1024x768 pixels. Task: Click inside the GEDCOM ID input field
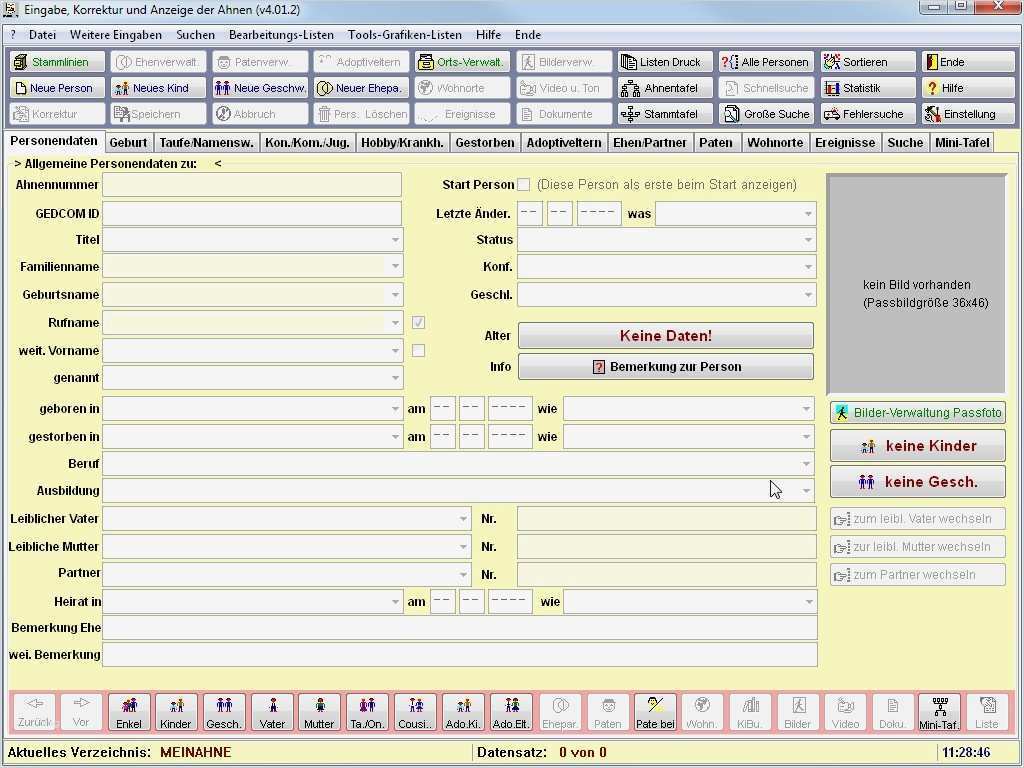pos(252,212)
